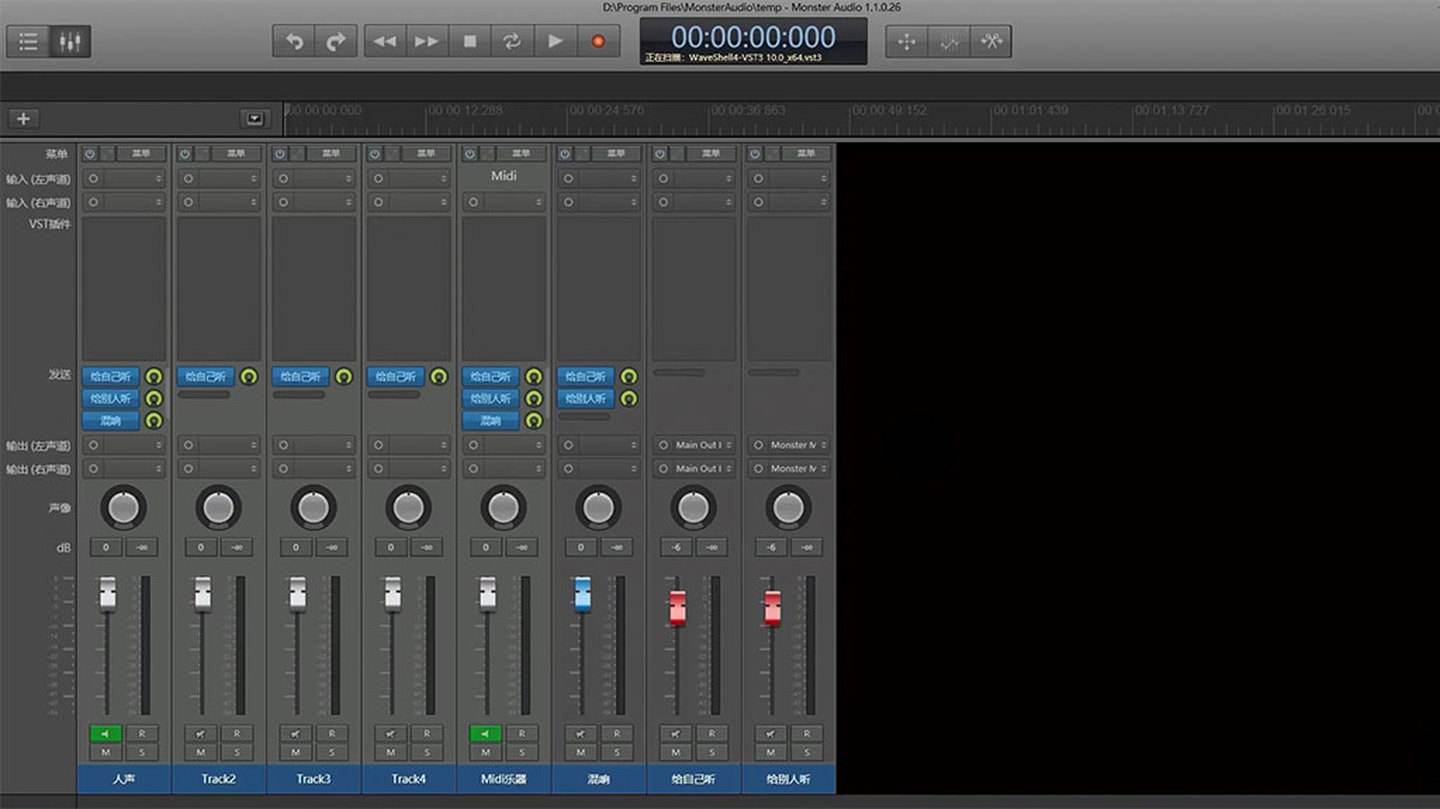Image resolution: width=1440 pixels, height=809 pixels.
Task: Click the timeline ruler at 00:00:24:576
Action: (x=607, y=110)
